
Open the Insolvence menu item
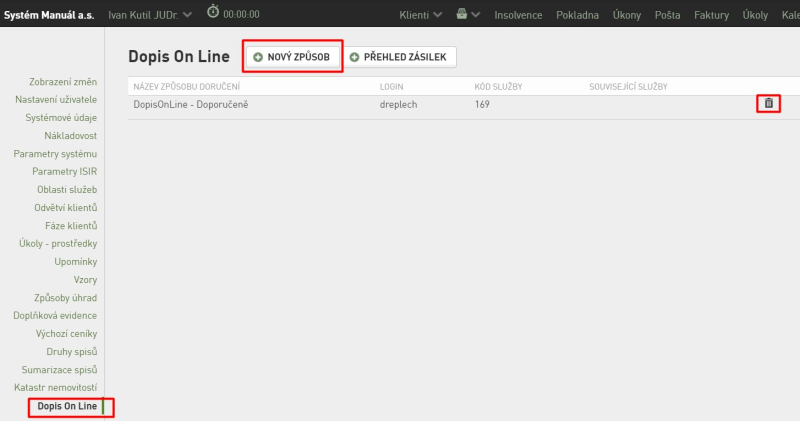coord(518,15)
